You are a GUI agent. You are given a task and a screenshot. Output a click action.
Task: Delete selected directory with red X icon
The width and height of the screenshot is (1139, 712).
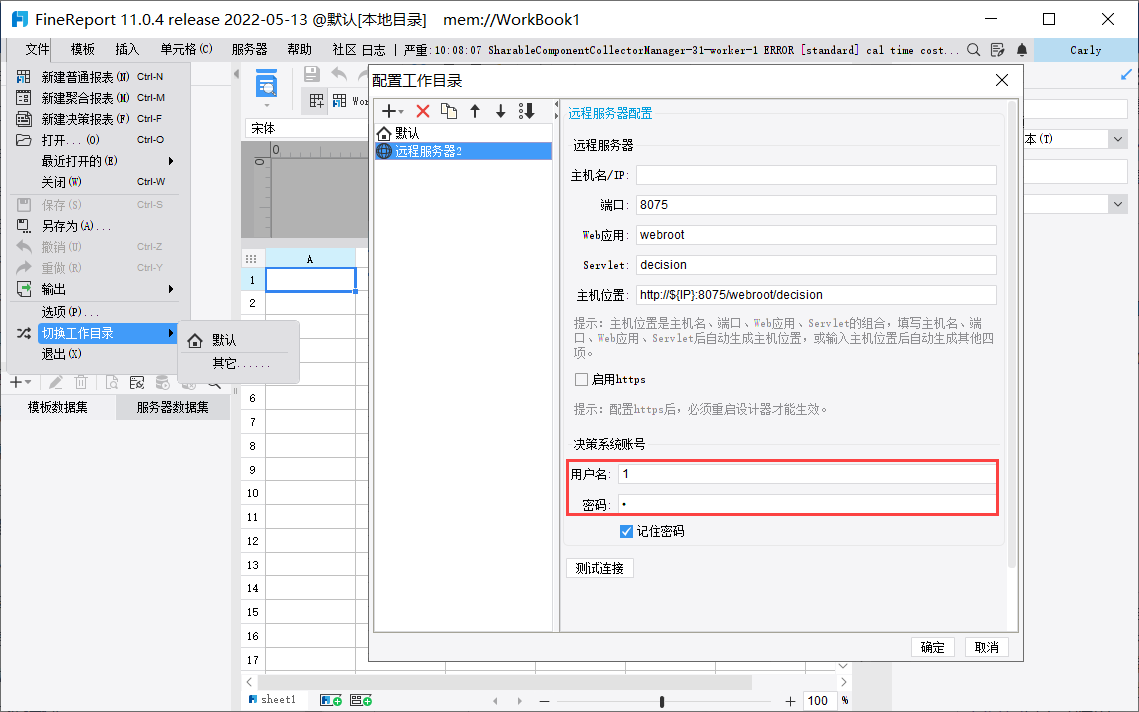pyautogui.click(x=423, y=111)
